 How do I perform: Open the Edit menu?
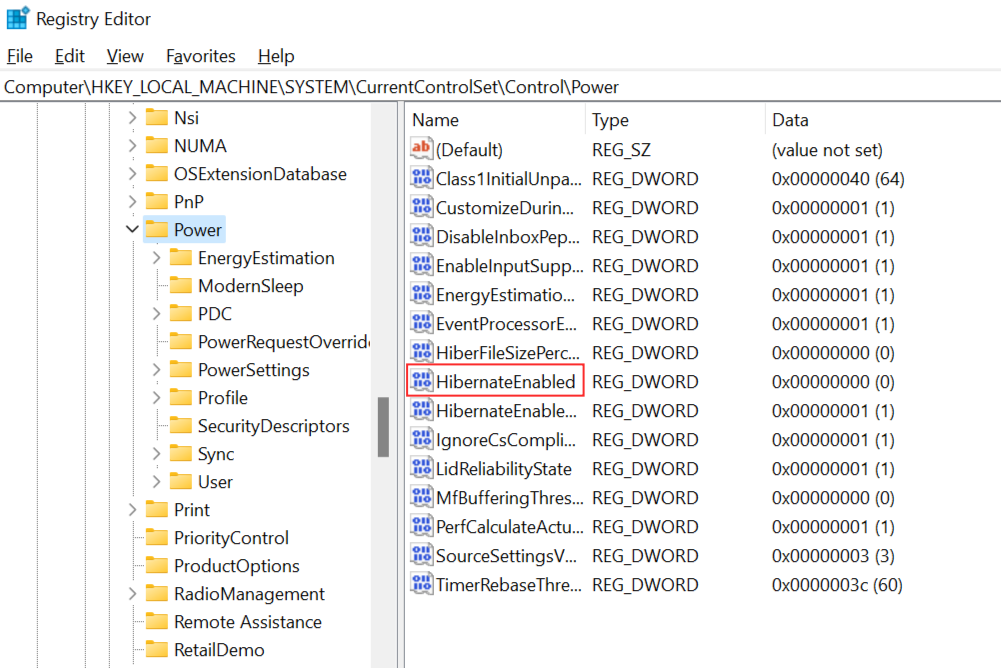pos(70,56)
